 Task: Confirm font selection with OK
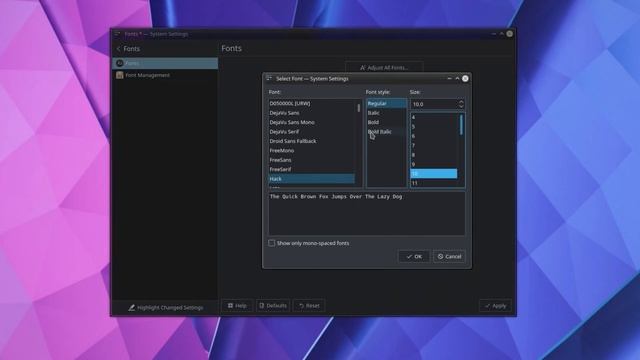click(x=414, y=256)
